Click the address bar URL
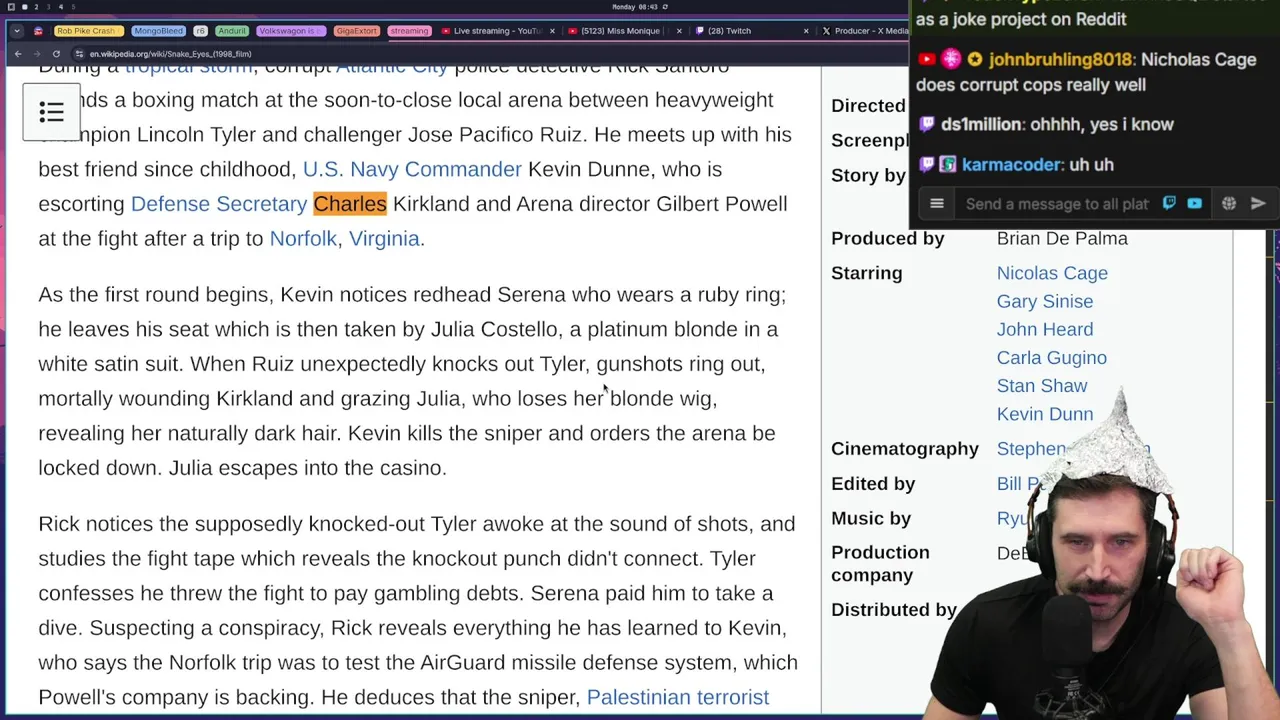 pyautogui.click(x=170, y=54)
